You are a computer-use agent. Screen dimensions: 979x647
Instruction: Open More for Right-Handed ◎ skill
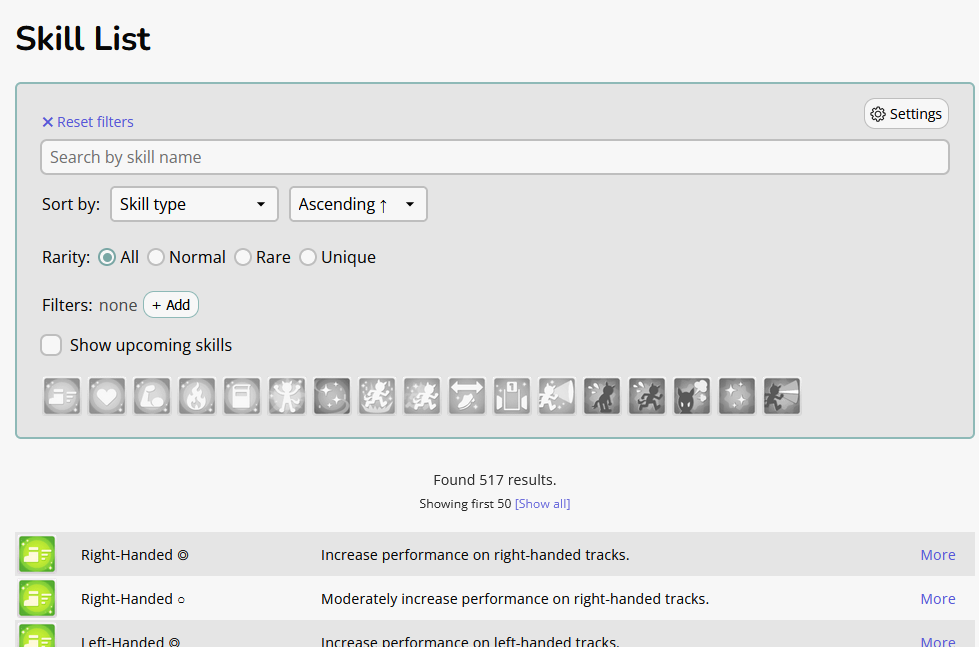coord(938,555)
